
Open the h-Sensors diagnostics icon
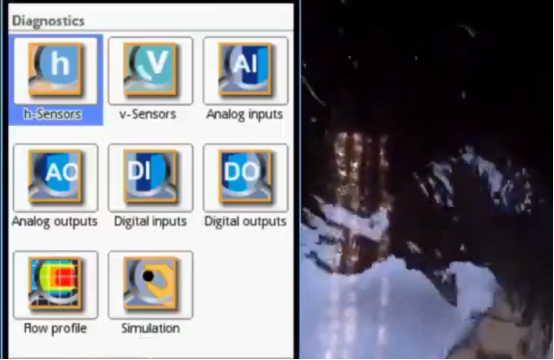tap(55, 70)
